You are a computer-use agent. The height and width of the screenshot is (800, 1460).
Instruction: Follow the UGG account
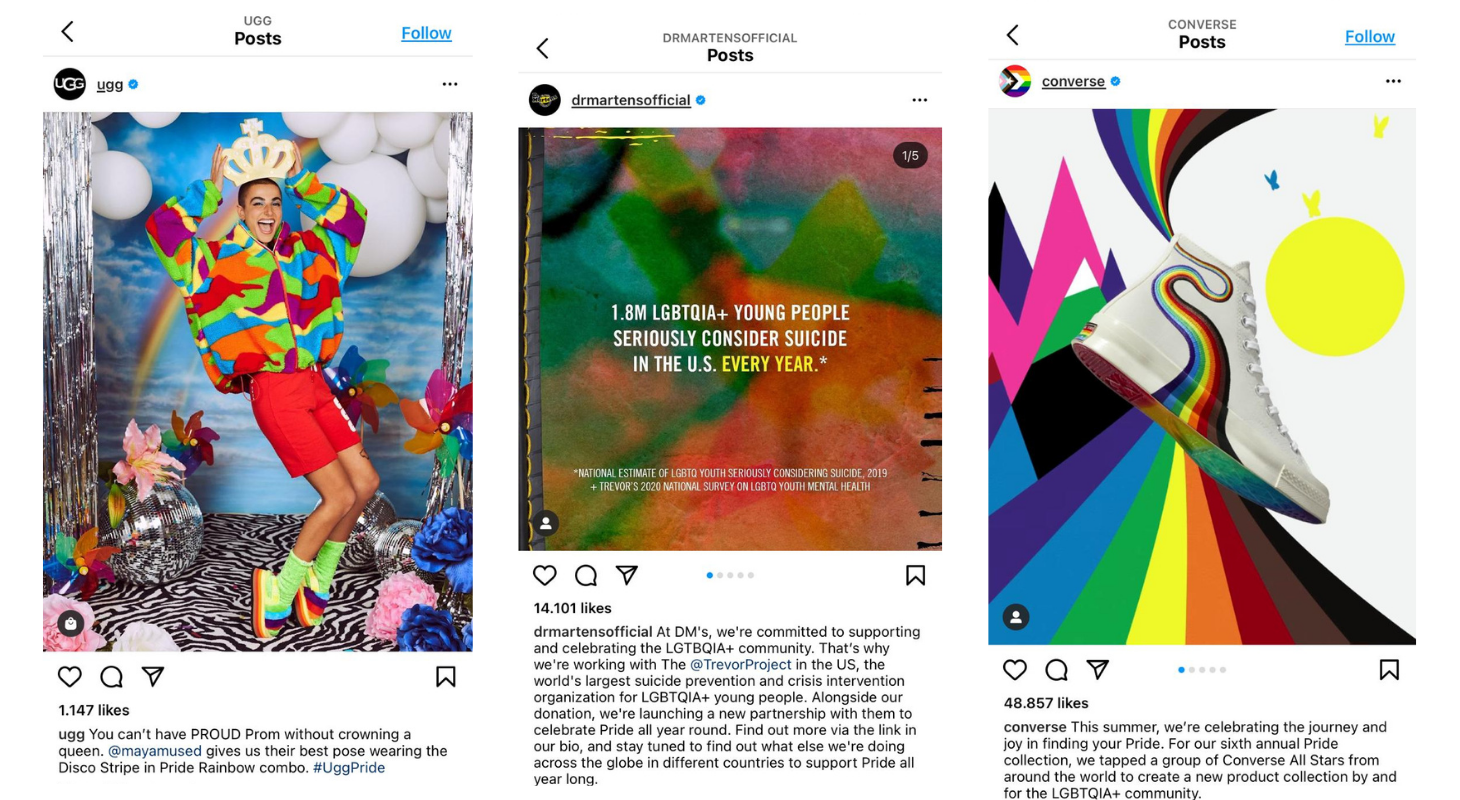click(426, 33)
